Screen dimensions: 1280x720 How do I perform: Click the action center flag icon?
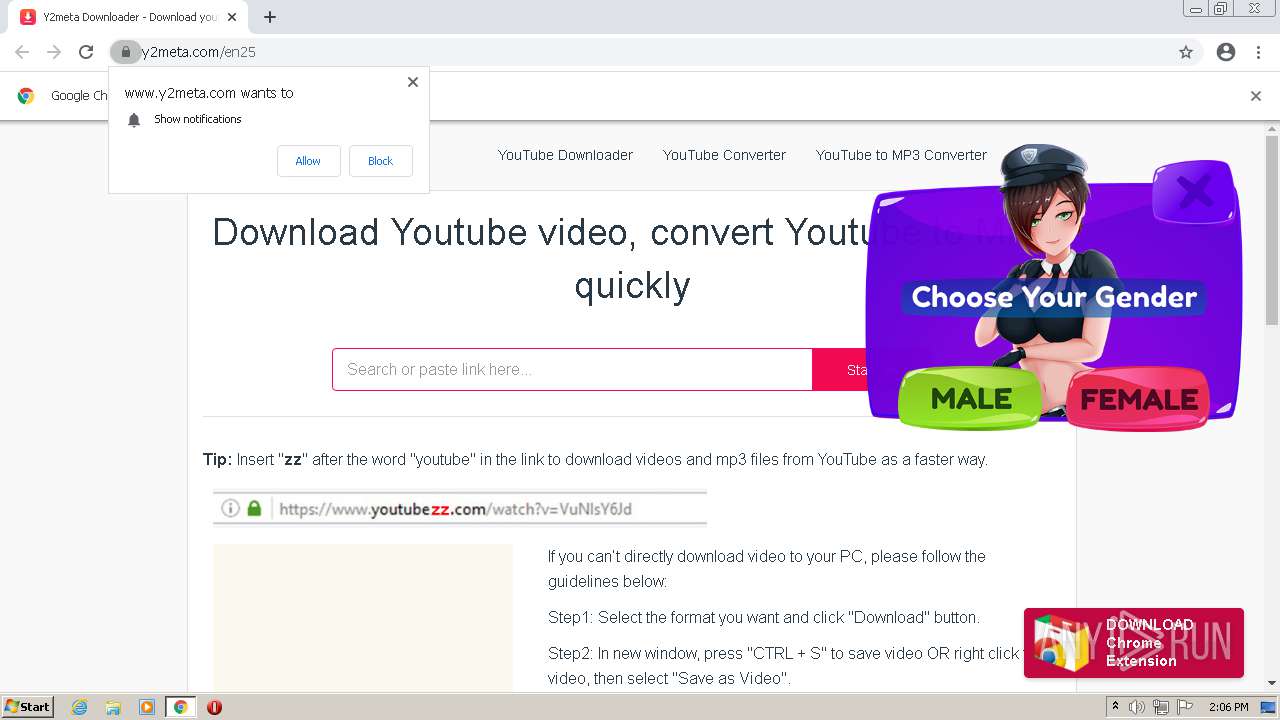[1184, 707]
